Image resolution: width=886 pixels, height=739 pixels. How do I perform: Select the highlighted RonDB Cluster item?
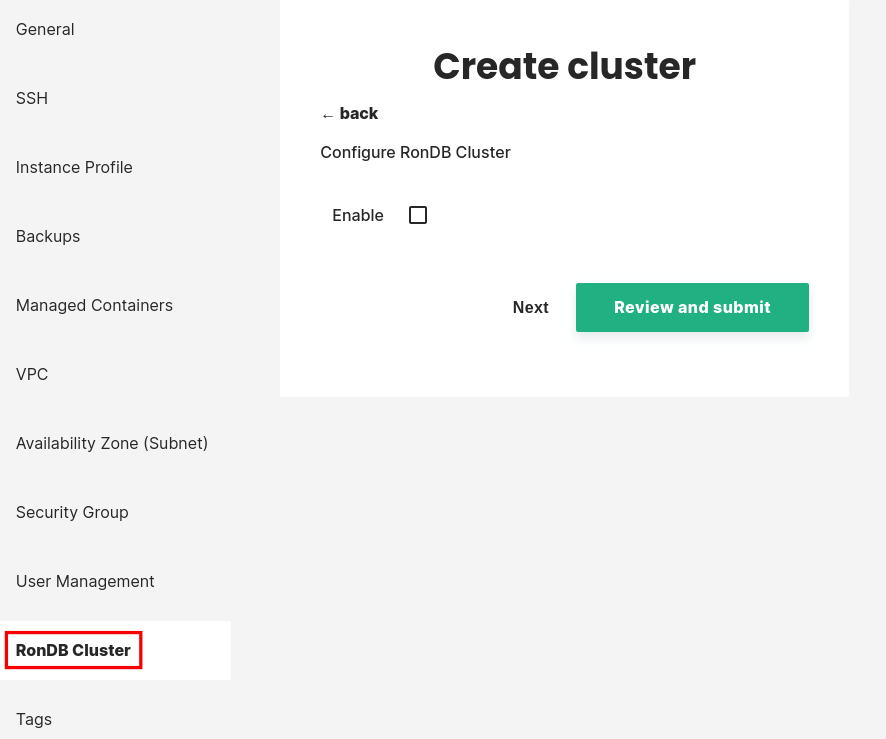coord(73,650)
